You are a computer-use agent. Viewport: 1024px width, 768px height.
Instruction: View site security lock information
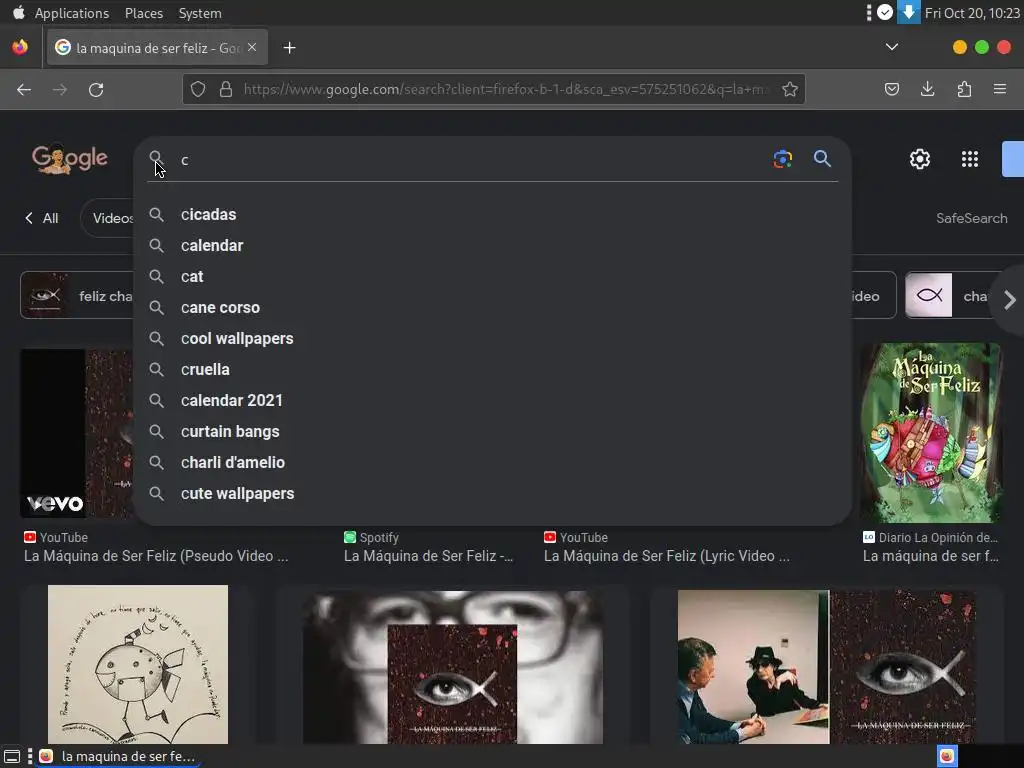point(226,89)
